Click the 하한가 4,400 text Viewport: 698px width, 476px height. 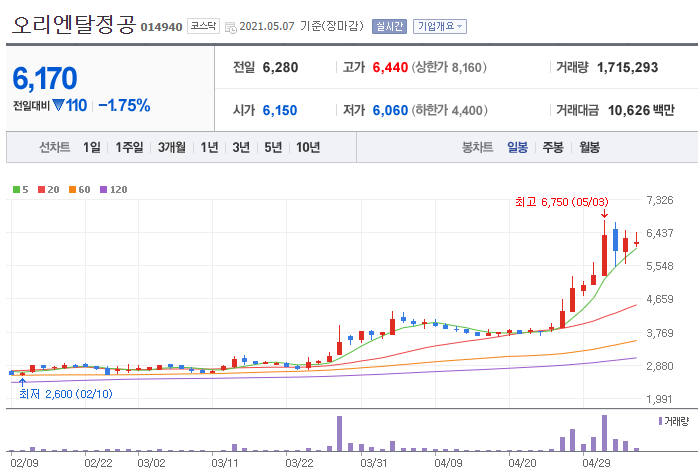click(449, 110)
